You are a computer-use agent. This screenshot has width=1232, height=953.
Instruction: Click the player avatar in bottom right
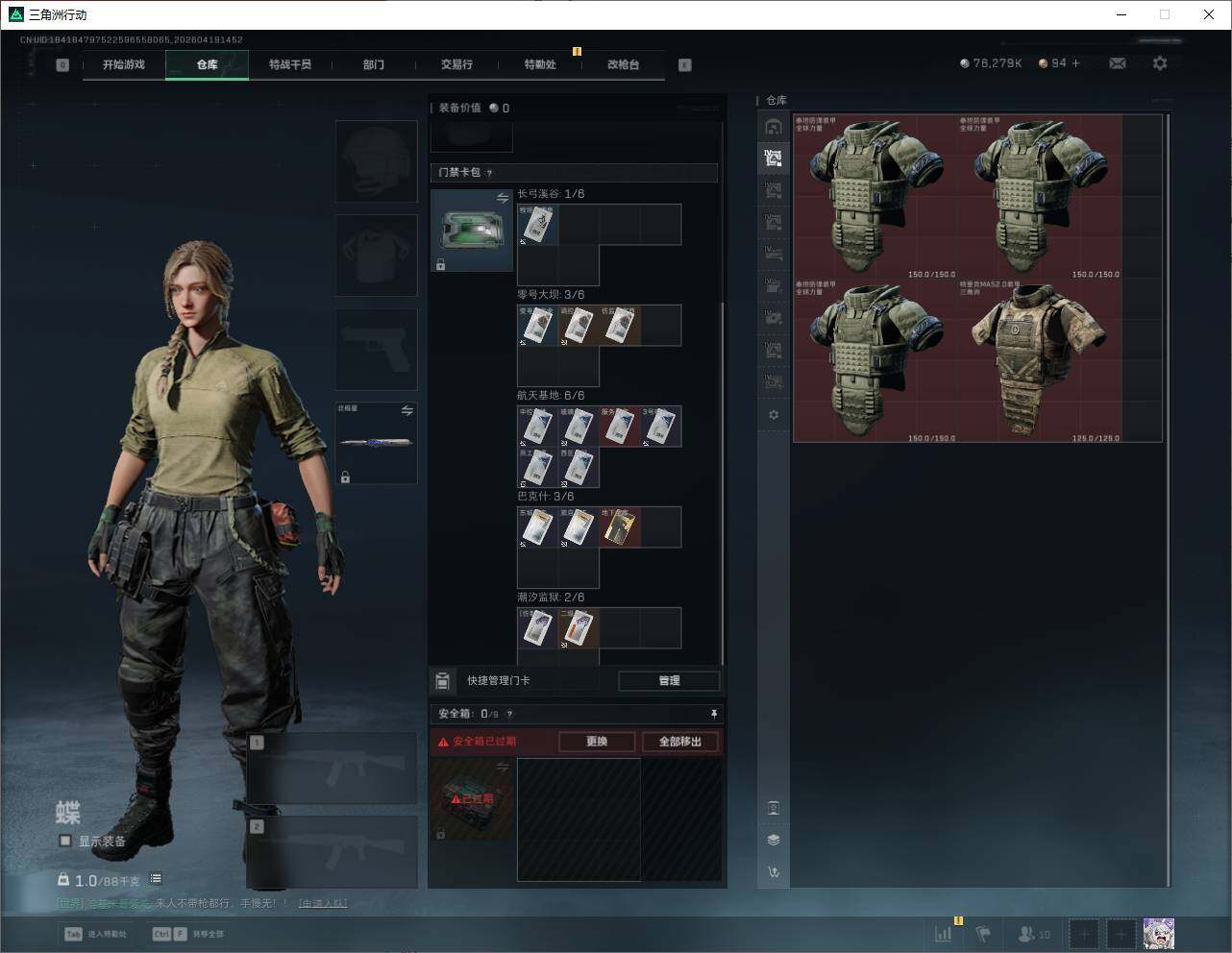1159,934
